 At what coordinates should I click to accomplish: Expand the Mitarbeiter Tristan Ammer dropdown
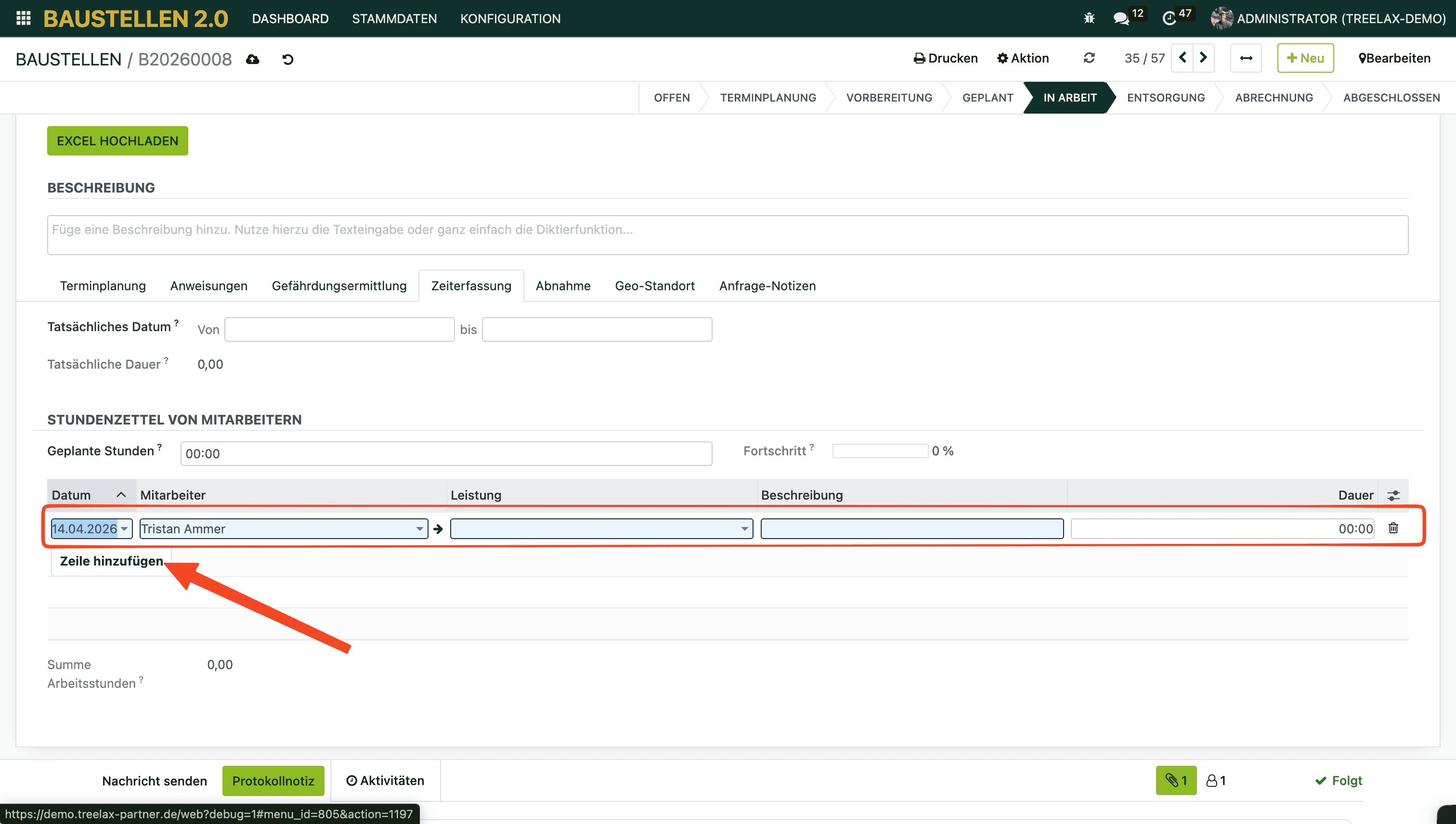pos(419,528)
